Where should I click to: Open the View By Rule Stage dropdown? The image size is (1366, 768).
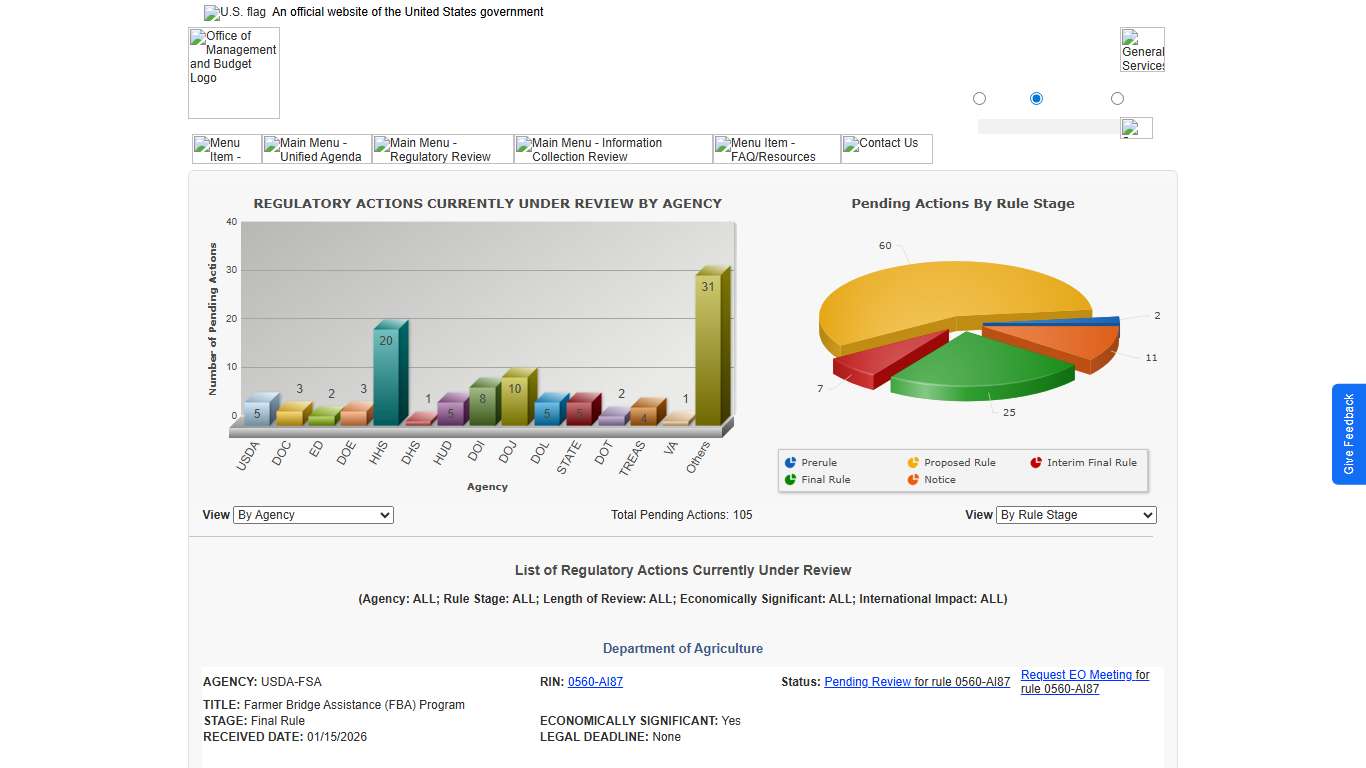pyautogui.click(x=1076, y=515)
